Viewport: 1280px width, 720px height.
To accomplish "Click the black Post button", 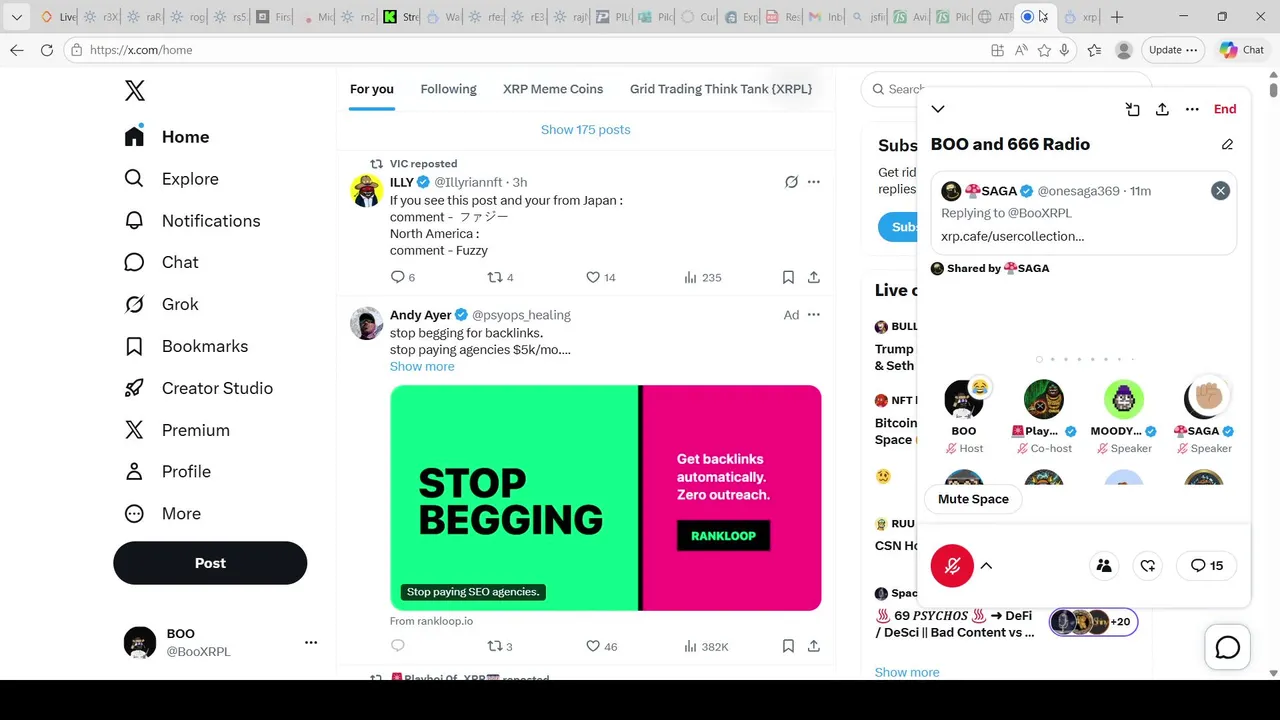I will (x=210, y=563).
